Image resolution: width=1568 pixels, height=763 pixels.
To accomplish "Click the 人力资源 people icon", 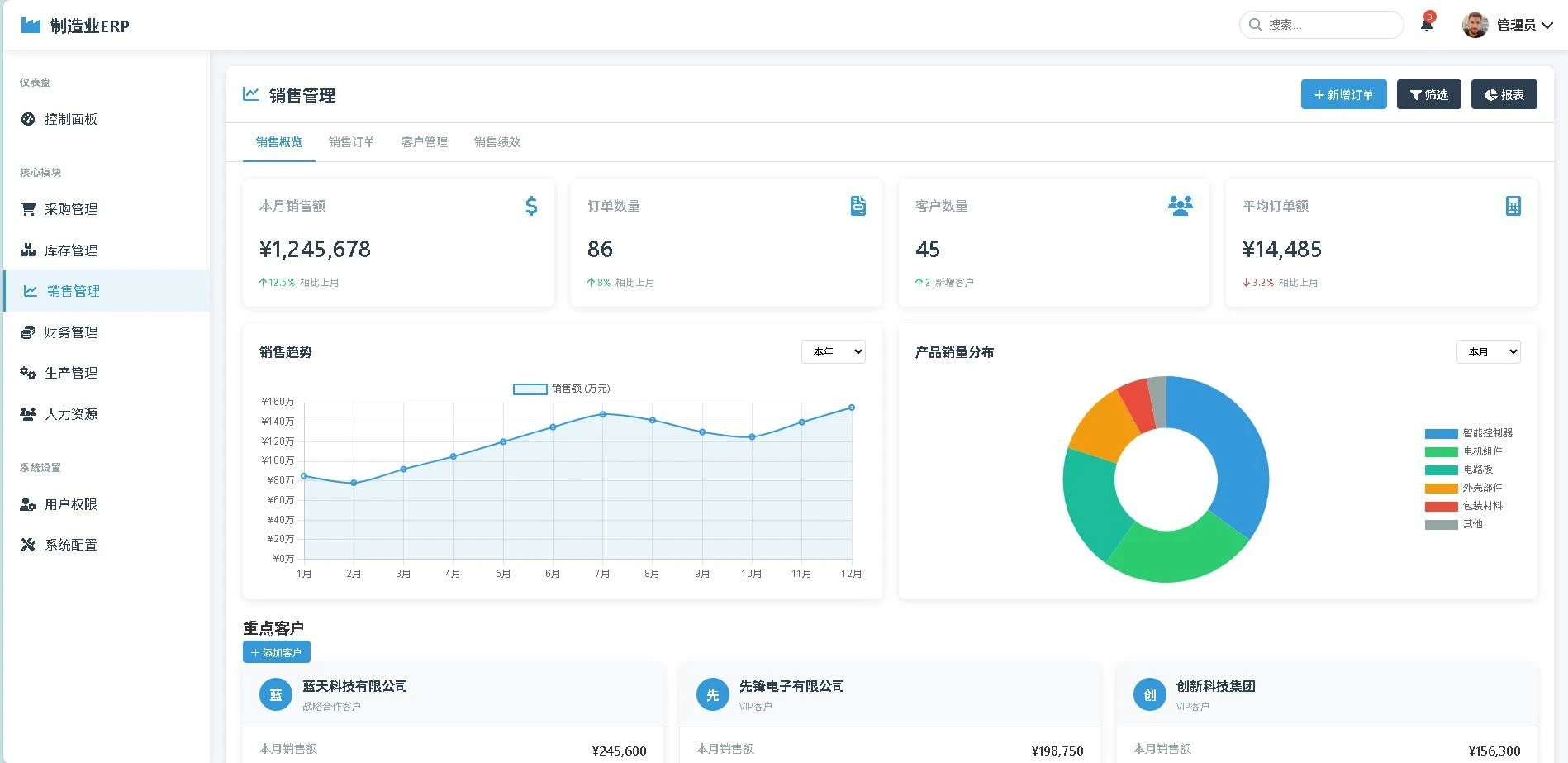I will pyautogui.click(x=28, y=414).
